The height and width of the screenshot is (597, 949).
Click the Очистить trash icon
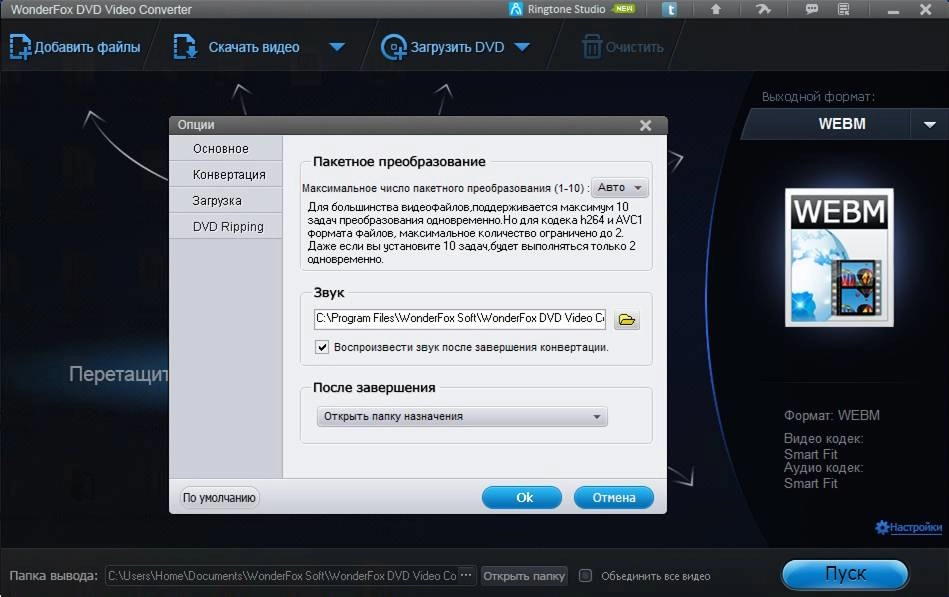pyautogui.click(x=592, y=47)
